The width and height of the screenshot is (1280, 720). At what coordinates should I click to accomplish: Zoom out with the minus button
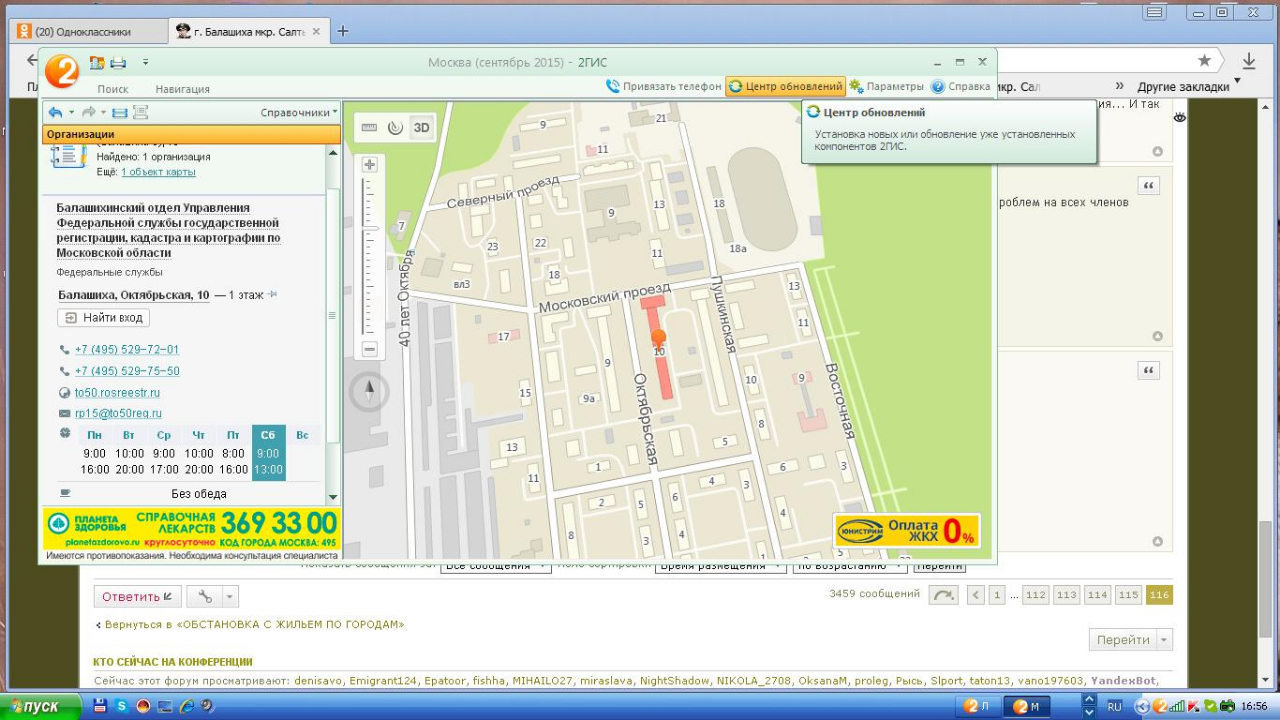369,349
